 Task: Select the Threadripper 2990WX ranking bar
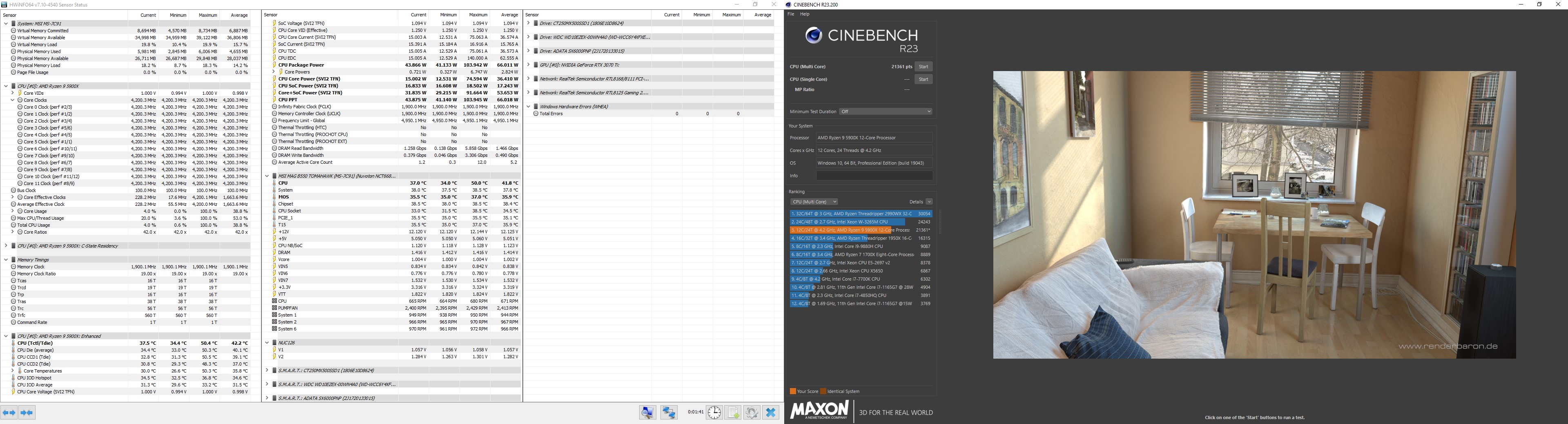861,214
